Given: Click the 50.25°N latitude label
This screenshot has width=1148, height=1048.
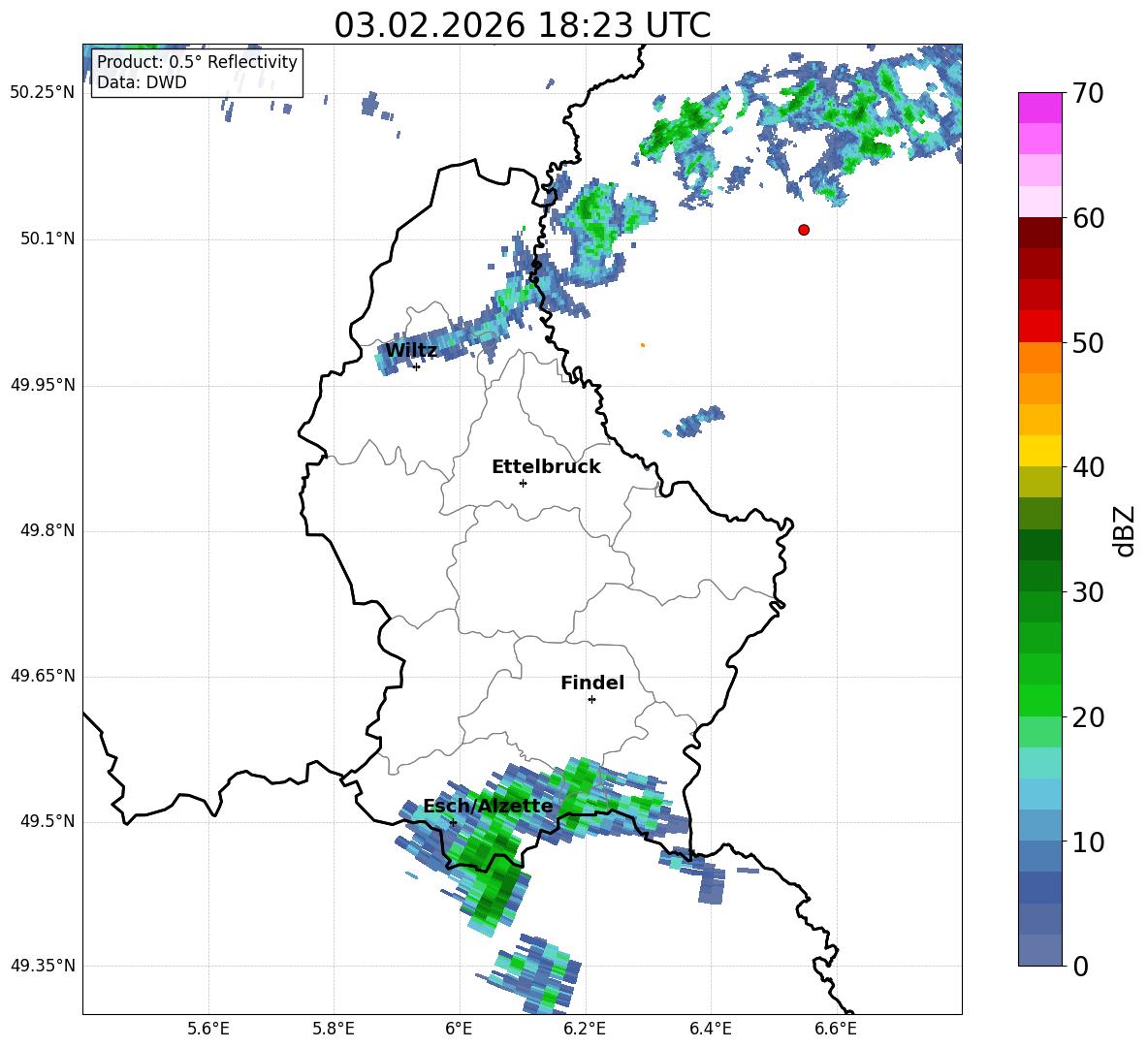Looking at the screenshot, I should point(43,93).
